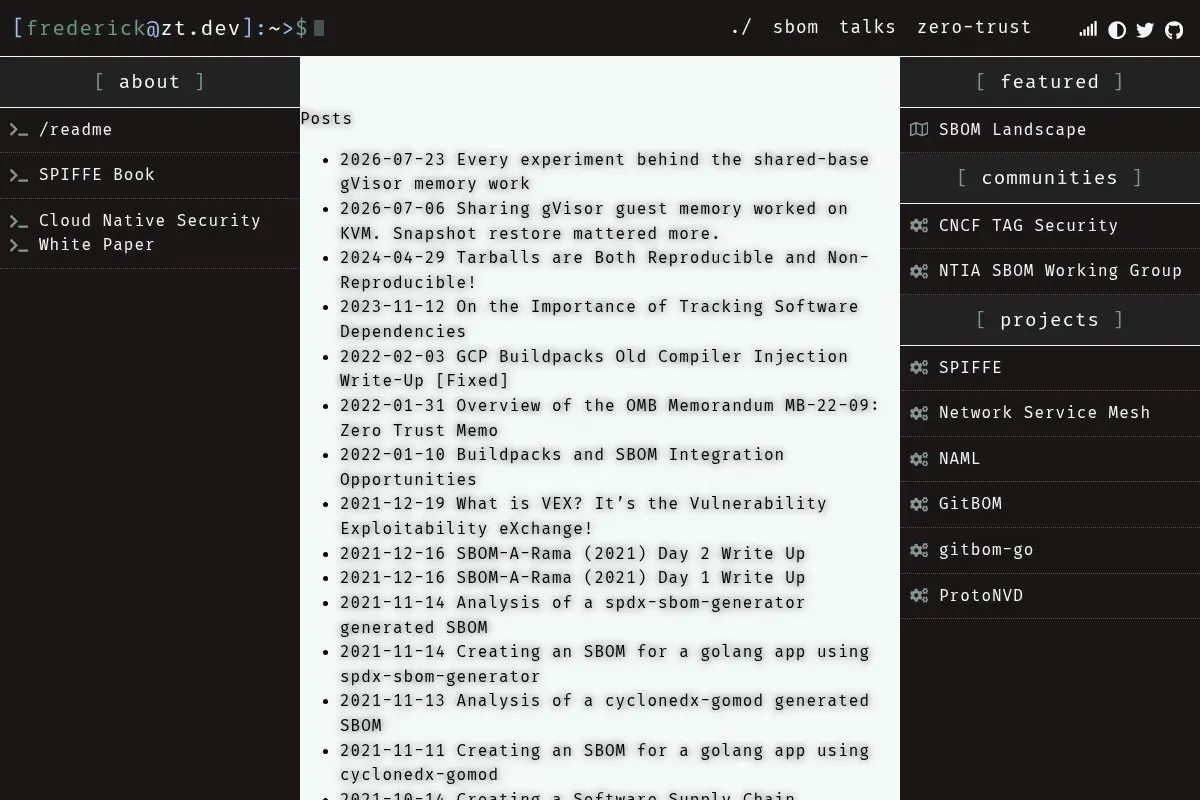The width and height of the screenshot is (1200, 800).
Task: Click the gears icon beside ProtoNVD
Action: [919, 596]
